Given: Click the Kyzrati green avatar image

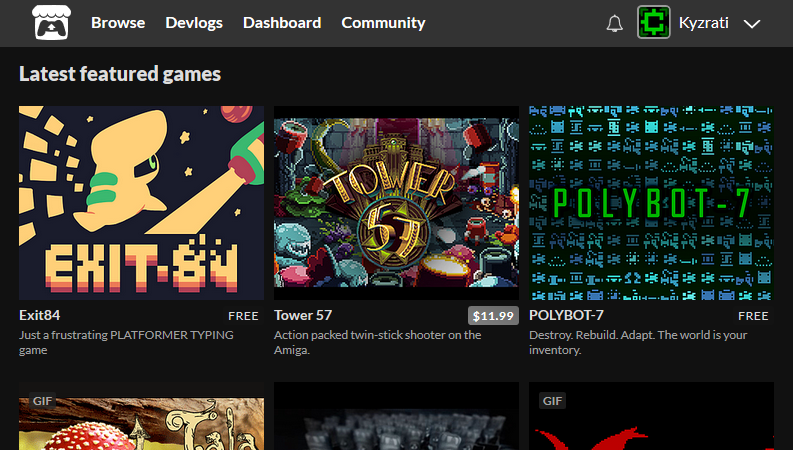Looking at the screenshot, I should point(653,22).
